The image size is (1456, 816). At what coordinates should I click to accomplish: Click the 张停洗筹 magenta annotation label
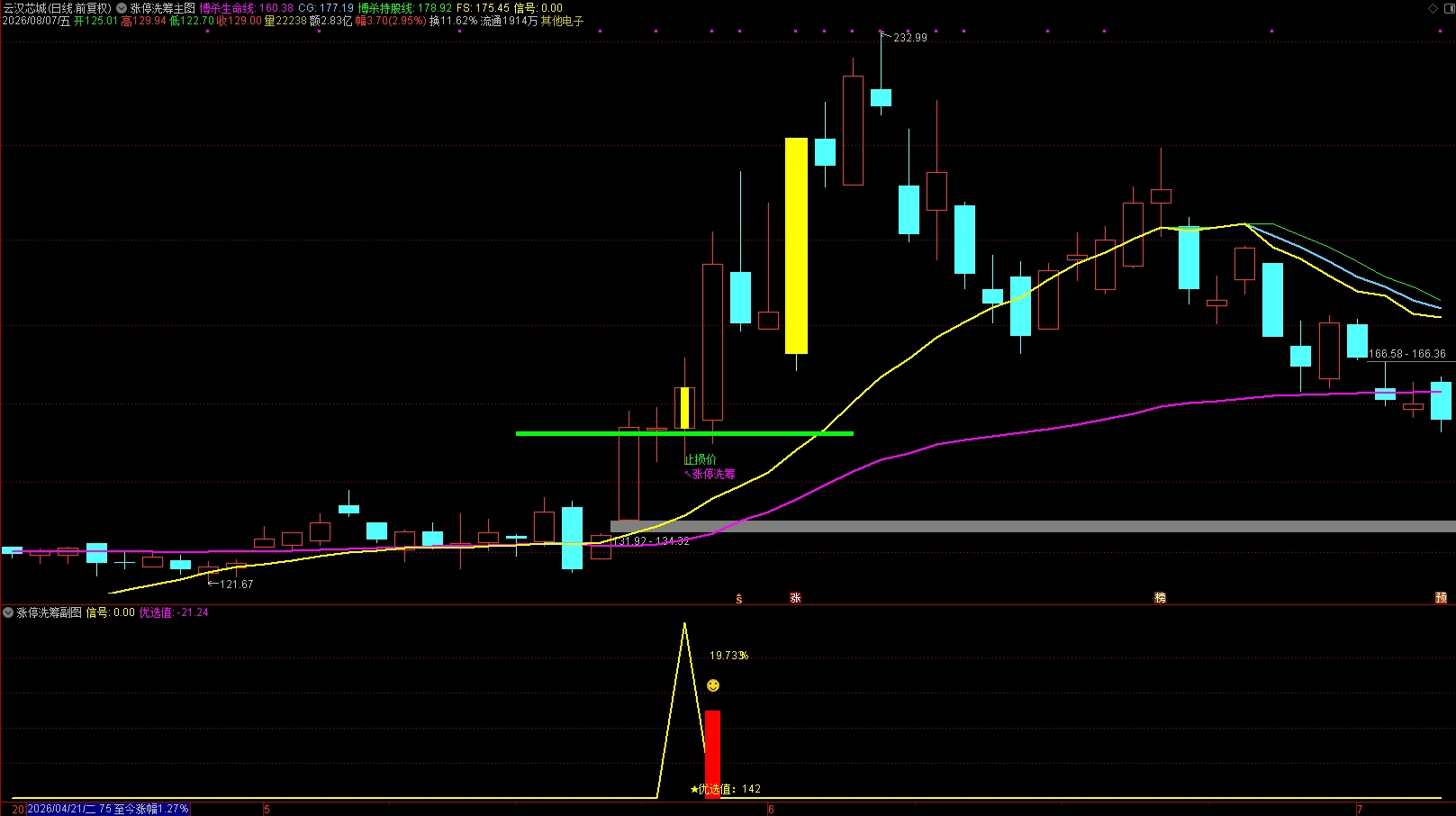713,474
